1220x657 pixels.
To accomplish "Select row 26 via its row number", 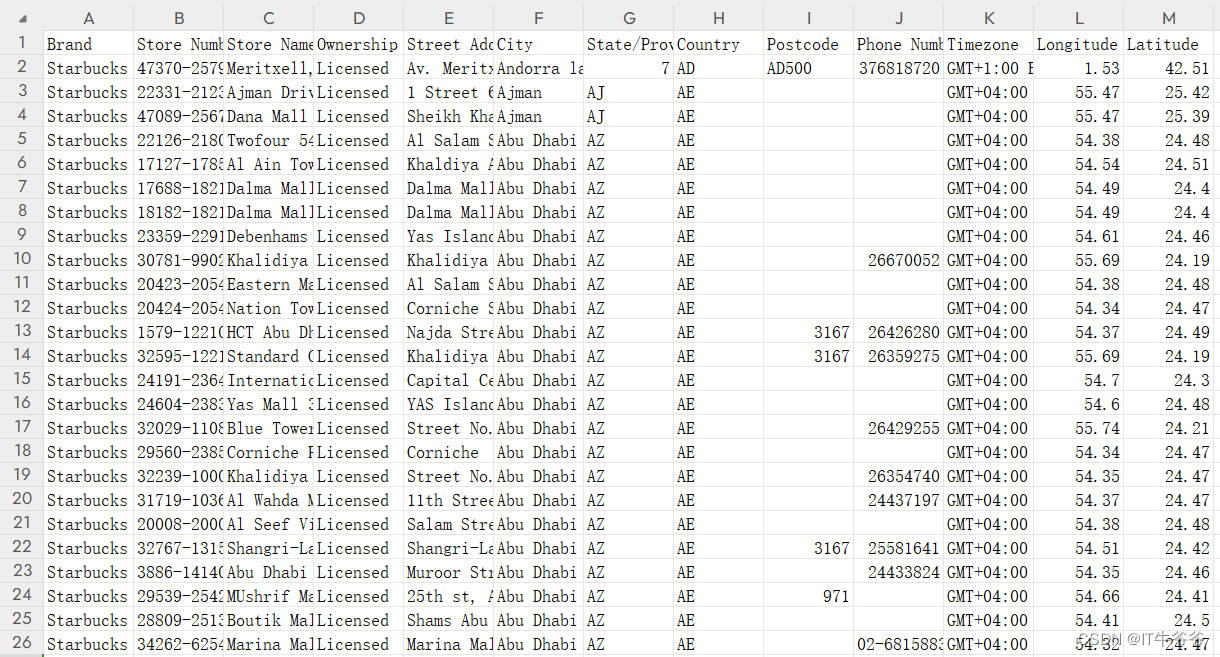I will click(x=22, y=643).
